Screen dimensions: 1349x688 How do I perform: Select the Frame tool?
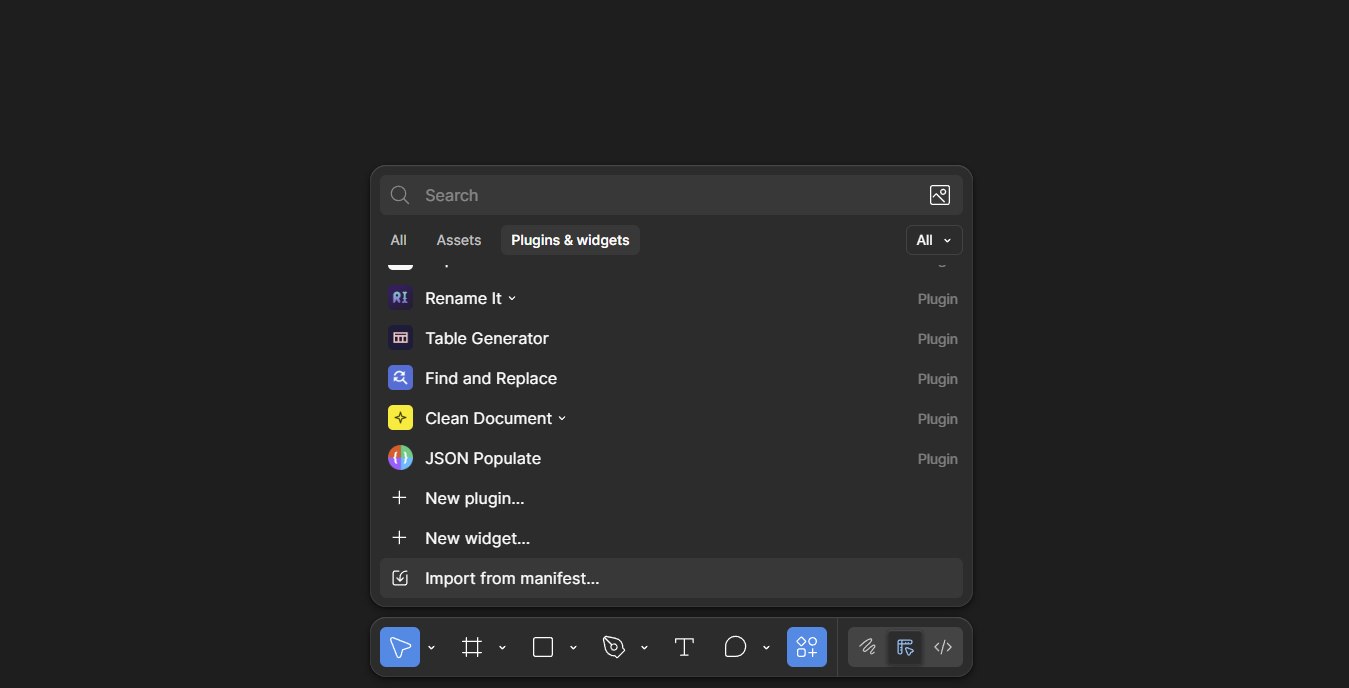click(472, 647)
